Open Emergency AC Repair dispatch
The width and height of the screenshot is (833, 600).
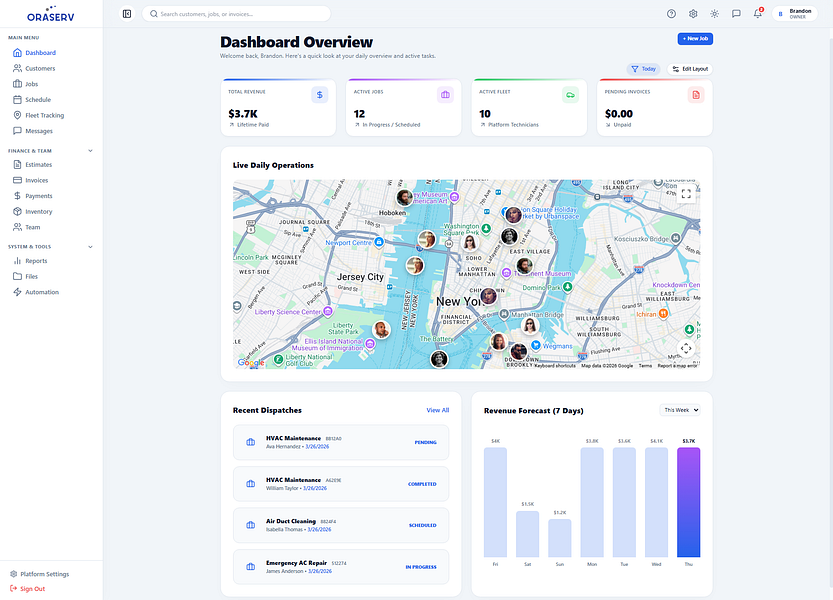[x=341, y=567]
